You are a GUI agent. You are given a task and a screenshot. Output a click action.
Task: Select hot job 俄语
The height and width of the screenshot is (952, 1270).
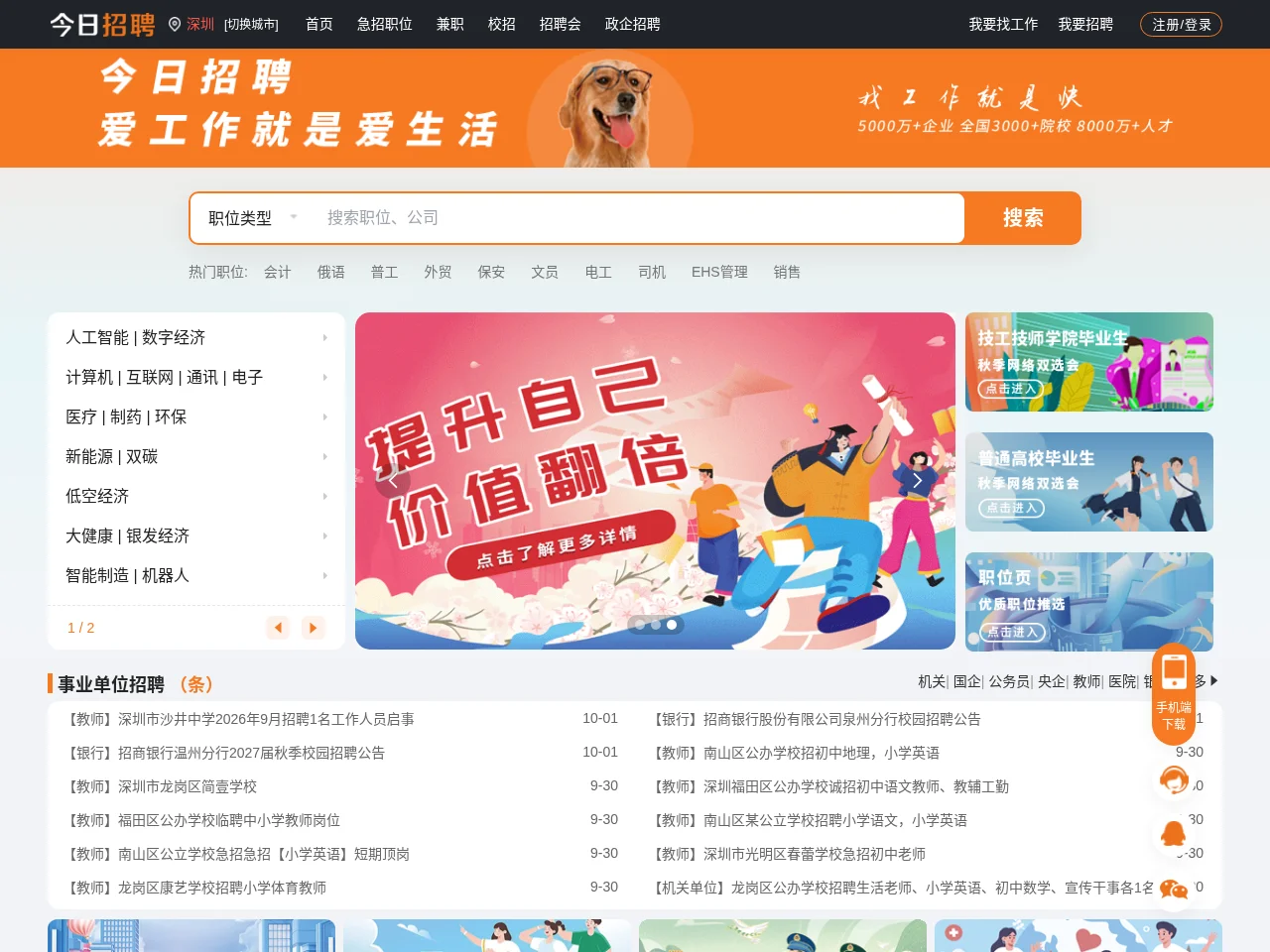pyautogui.click(x=331, y=272)
